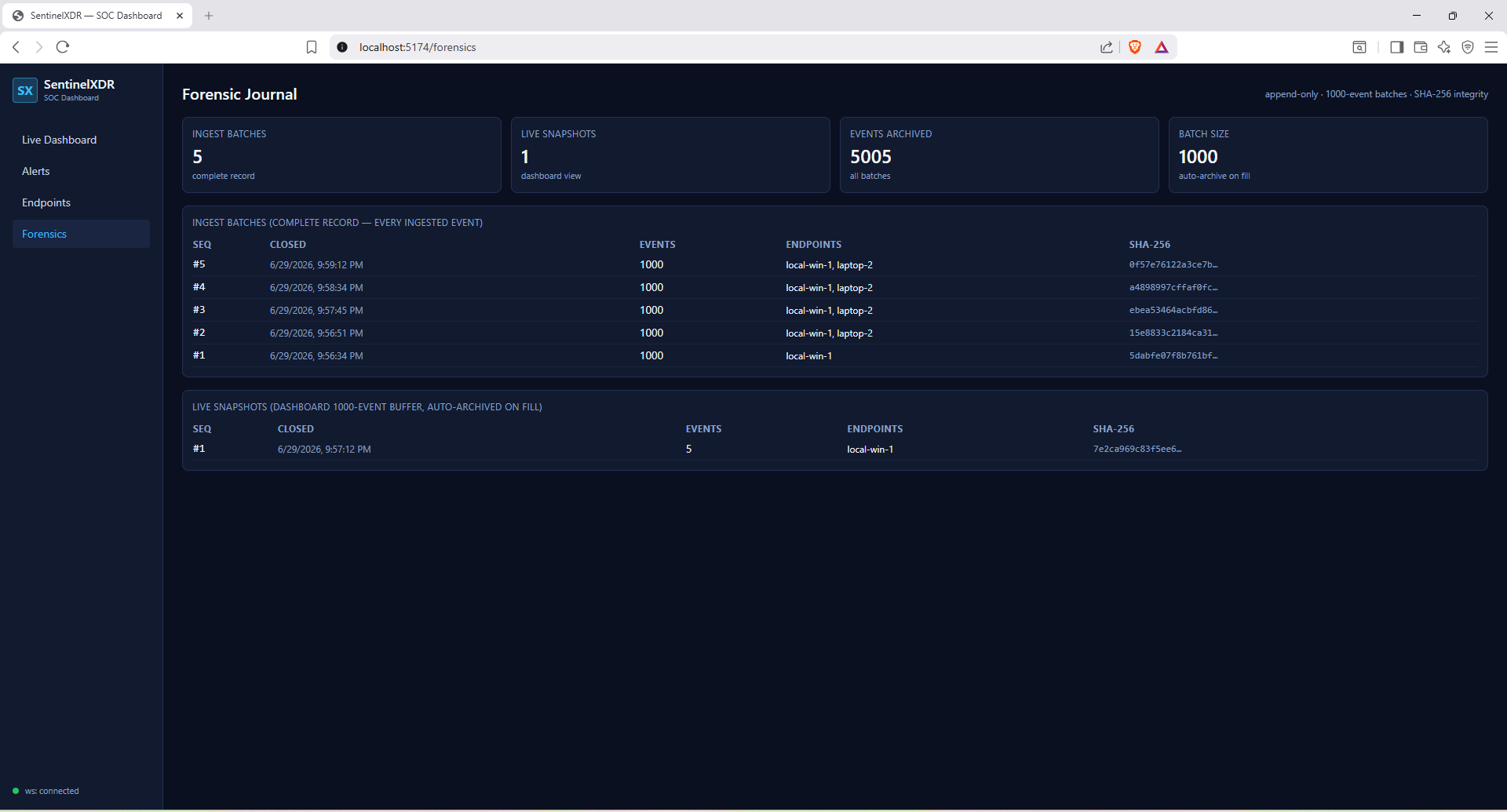
Task: Share this page via share icon
Action: click(x=1107, y=47)
